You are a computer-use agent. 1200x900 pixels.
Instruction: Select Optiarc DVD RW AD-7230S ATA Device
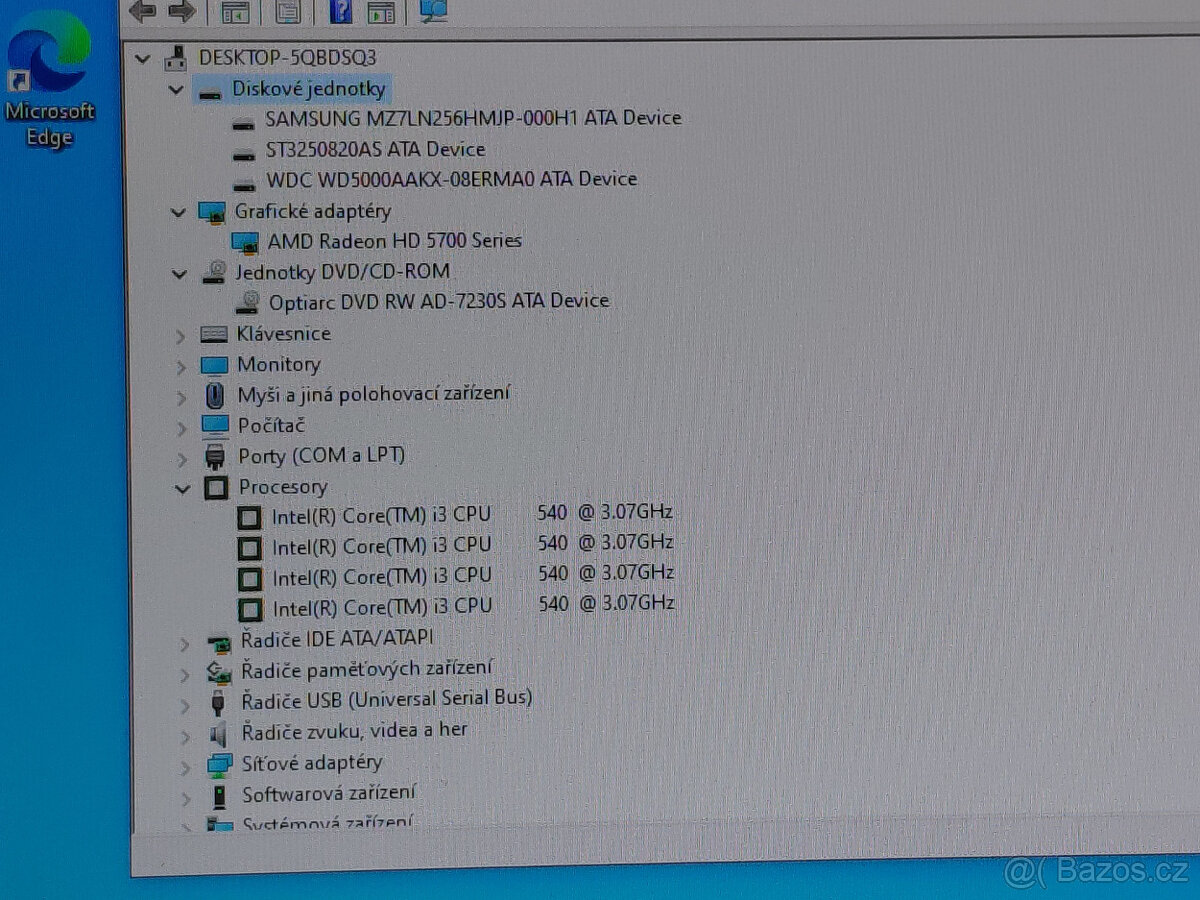click(438, 301)
